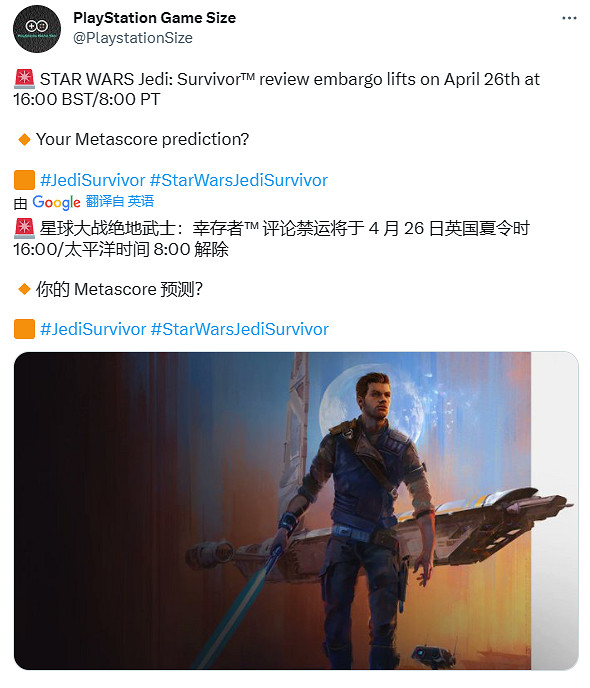The width and height of the screenshot is (590, 688).
Task: Open #JediSurvivor hashtag in translated tweet
Action: coord(93,329)
